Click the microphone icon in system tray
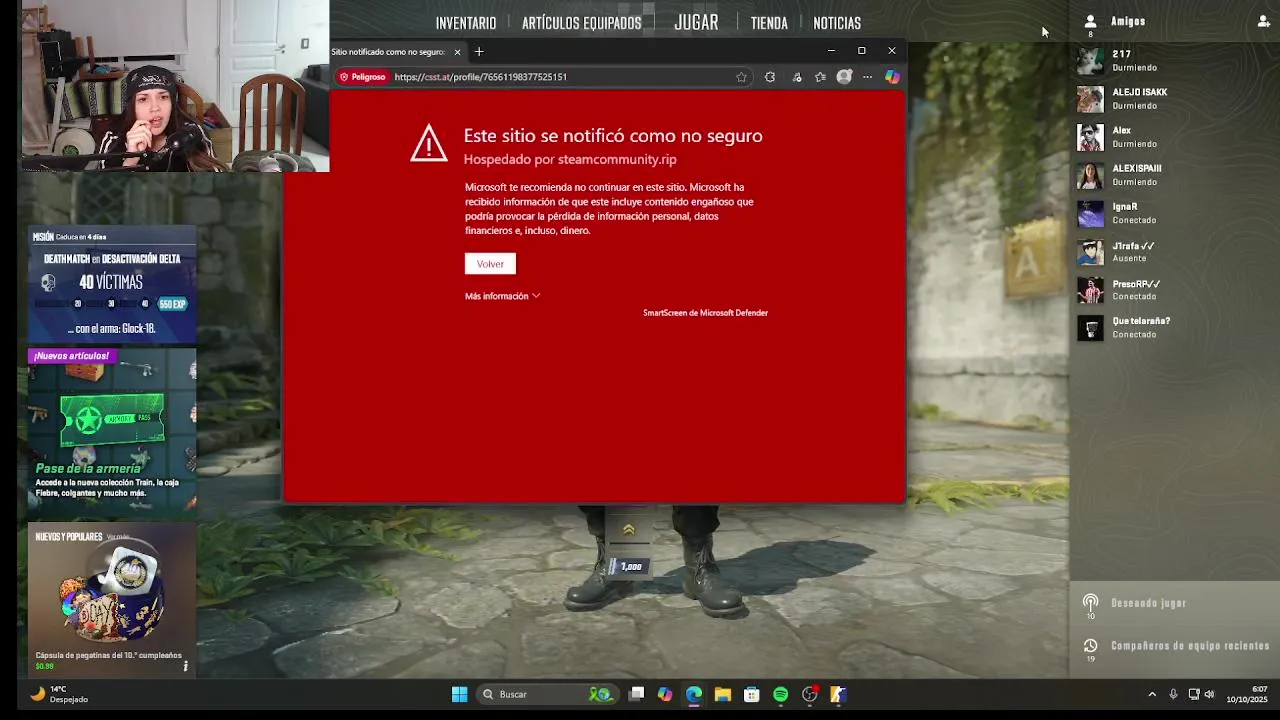The height and width of the screenshot is (720, 1280). coord(1173,694)
